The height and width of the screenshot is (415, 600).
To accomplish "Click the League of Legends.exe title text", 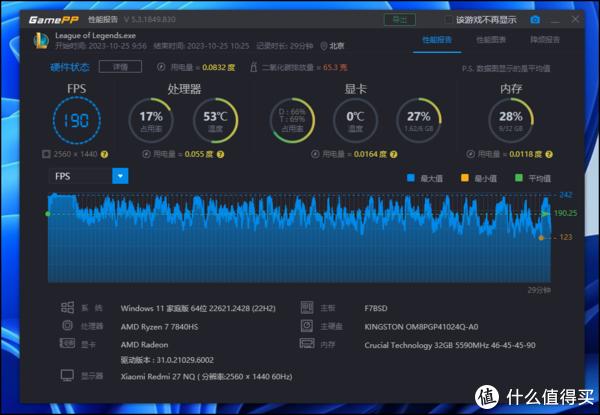I will point(95,36).
